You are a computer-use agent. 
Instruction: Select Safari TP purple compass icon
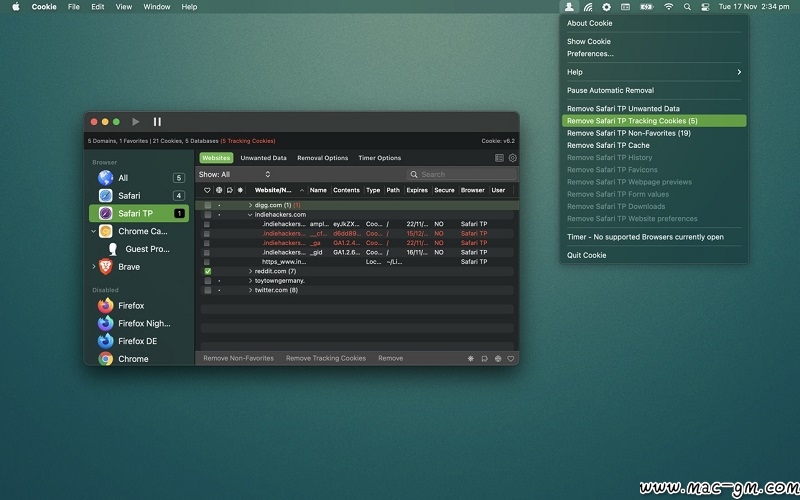(106, 213)
